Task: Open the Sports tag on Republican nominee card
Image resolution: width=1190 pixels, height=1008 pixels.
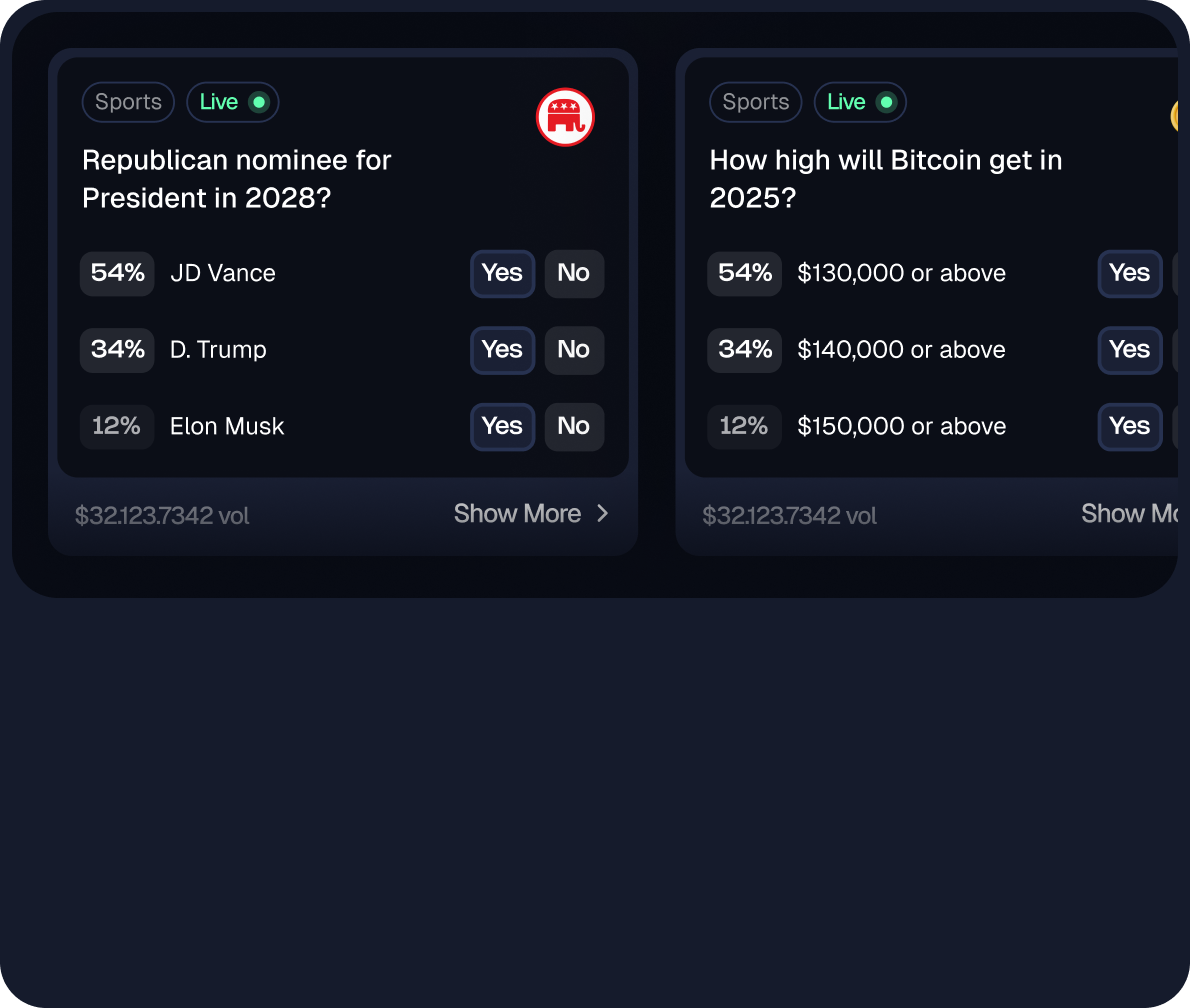Action: pos(128,102)
